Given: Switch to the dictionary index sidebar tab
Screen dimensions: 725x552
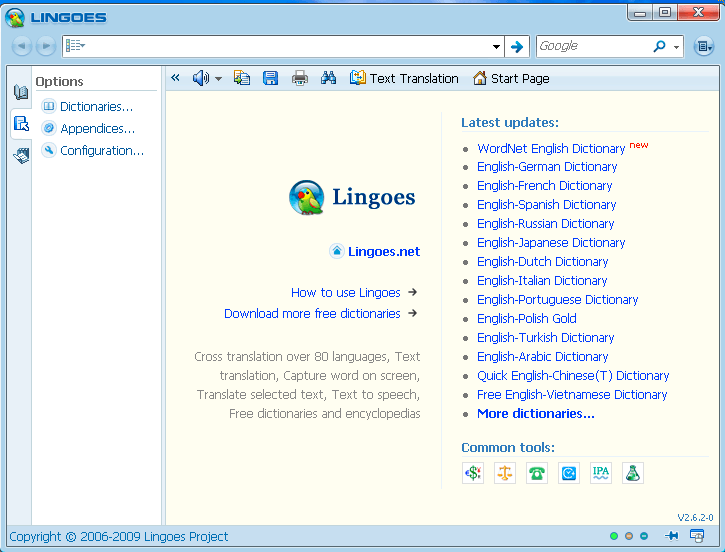Looking at the screenshot, I should tap(21, 92).
